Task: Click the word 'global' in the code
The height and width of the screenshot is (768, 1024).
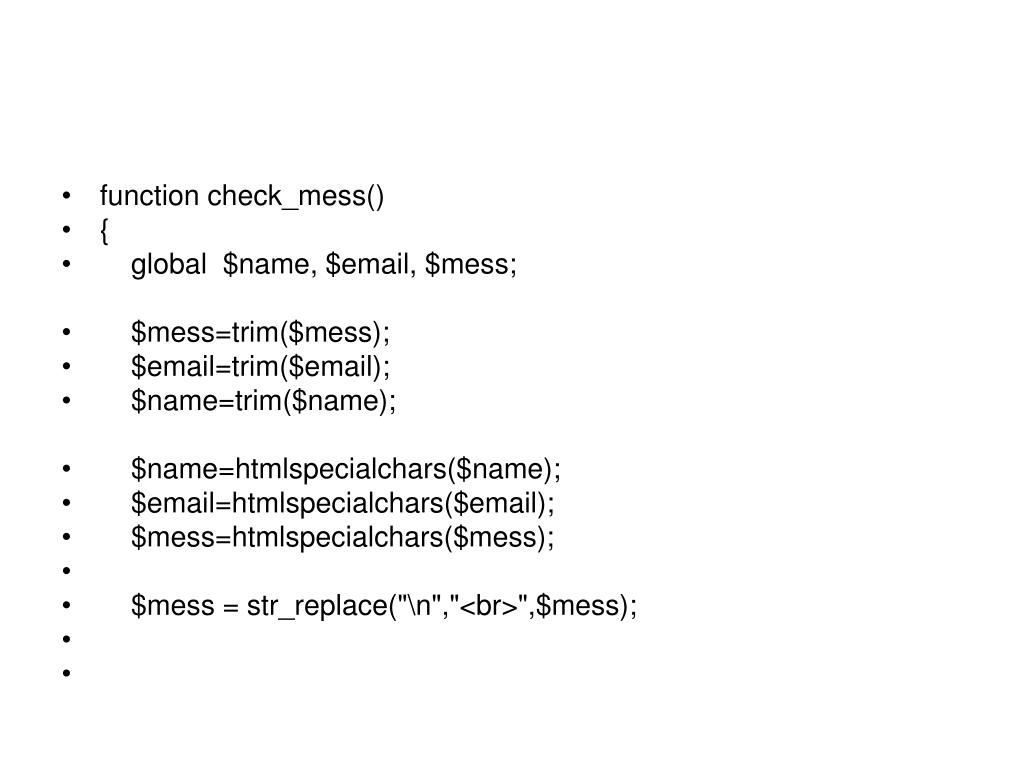Action: (168, 264)
